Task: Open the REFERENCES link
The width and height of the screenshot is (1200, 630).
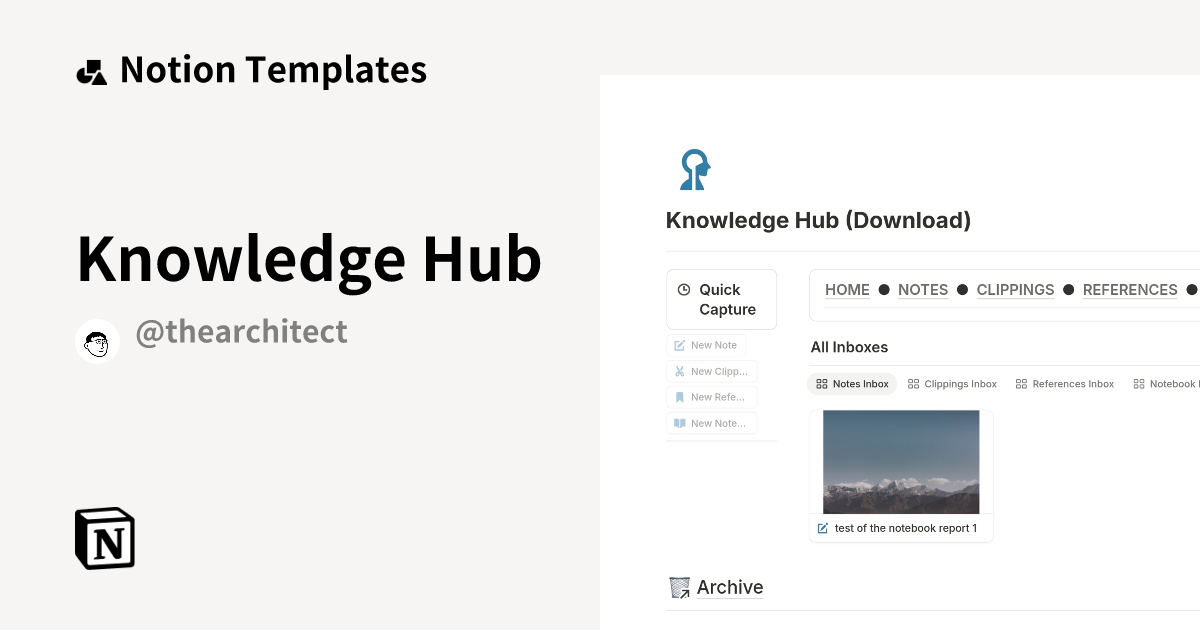Action: [x=1130, y=290]
